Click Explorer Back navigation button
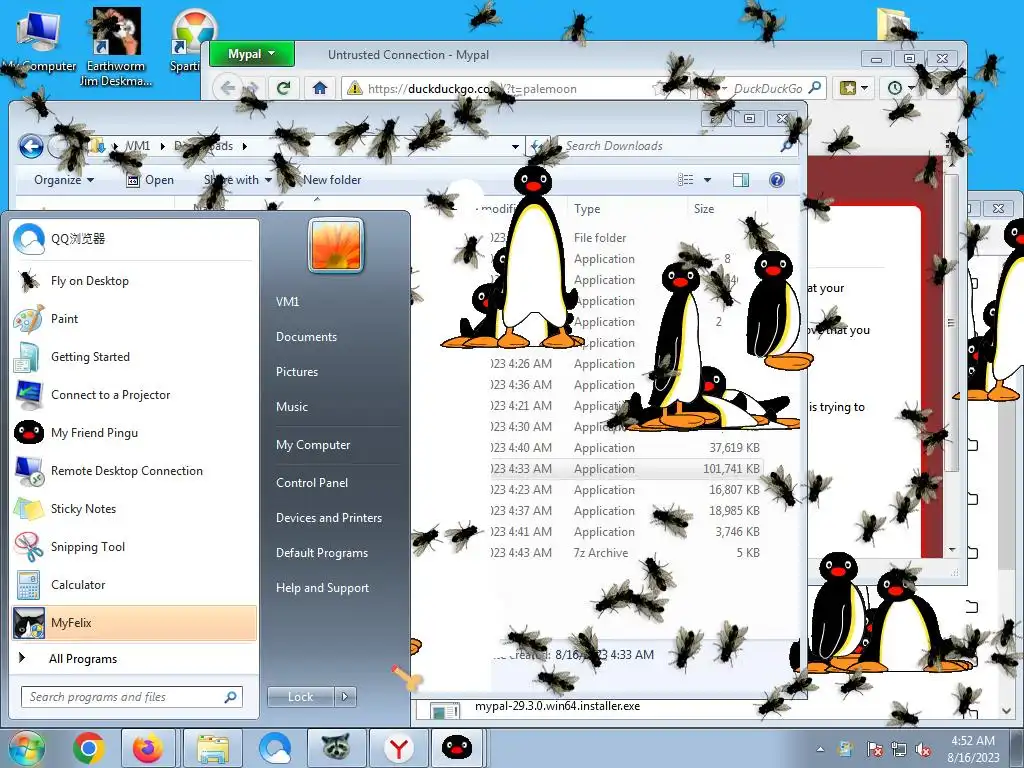 point(31,146)
